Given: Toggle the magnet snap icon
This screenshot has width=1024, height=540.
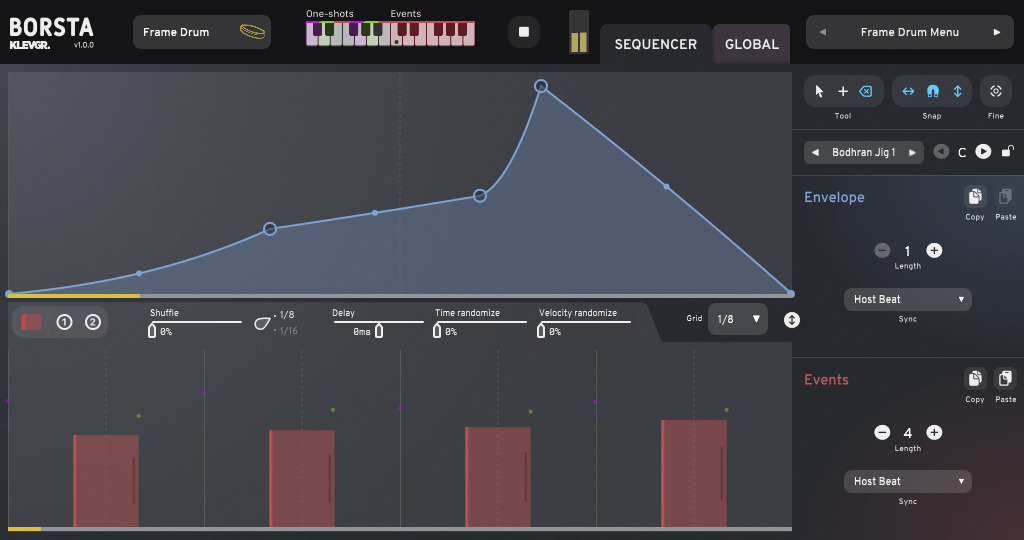Looking at the screenshot, I should point(933,91).
